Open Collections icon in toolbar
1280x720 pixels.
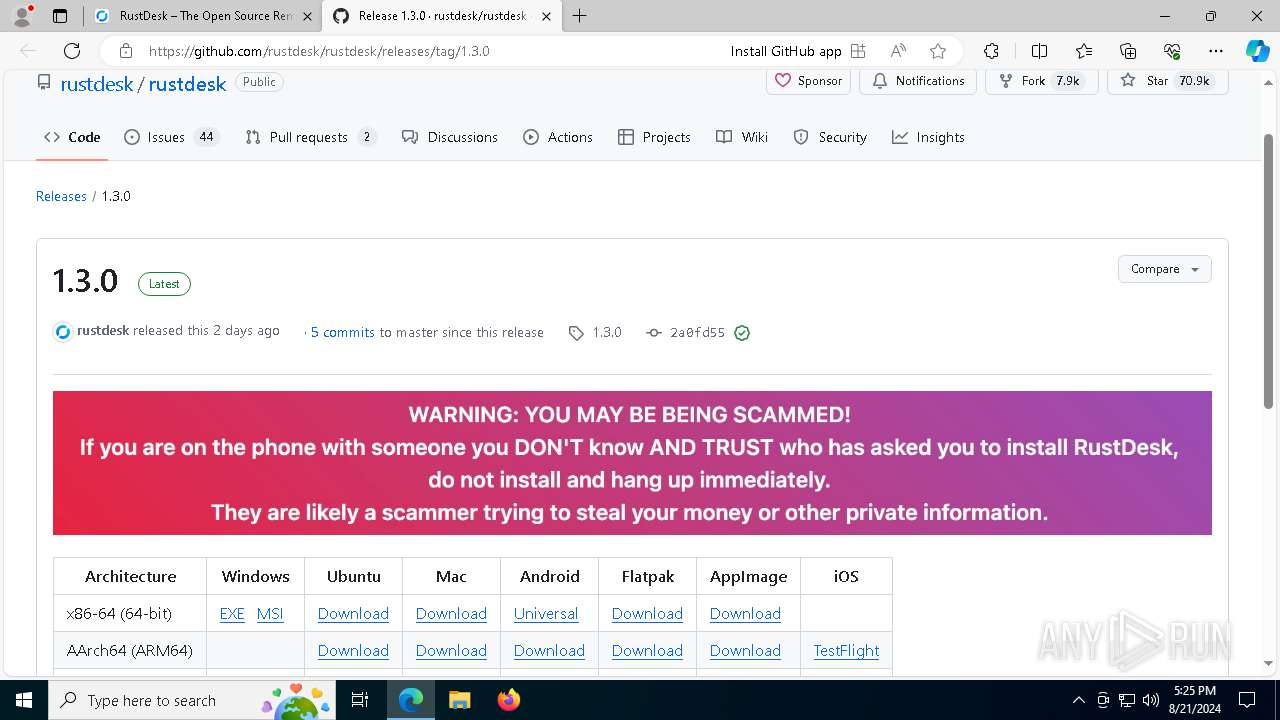click(1128, 51)
